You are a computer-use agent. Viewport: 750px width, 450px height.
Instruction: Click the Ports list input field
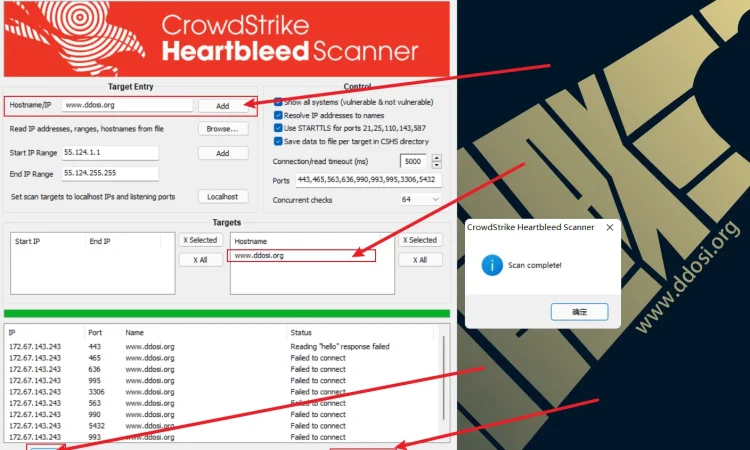pos(368,180)
